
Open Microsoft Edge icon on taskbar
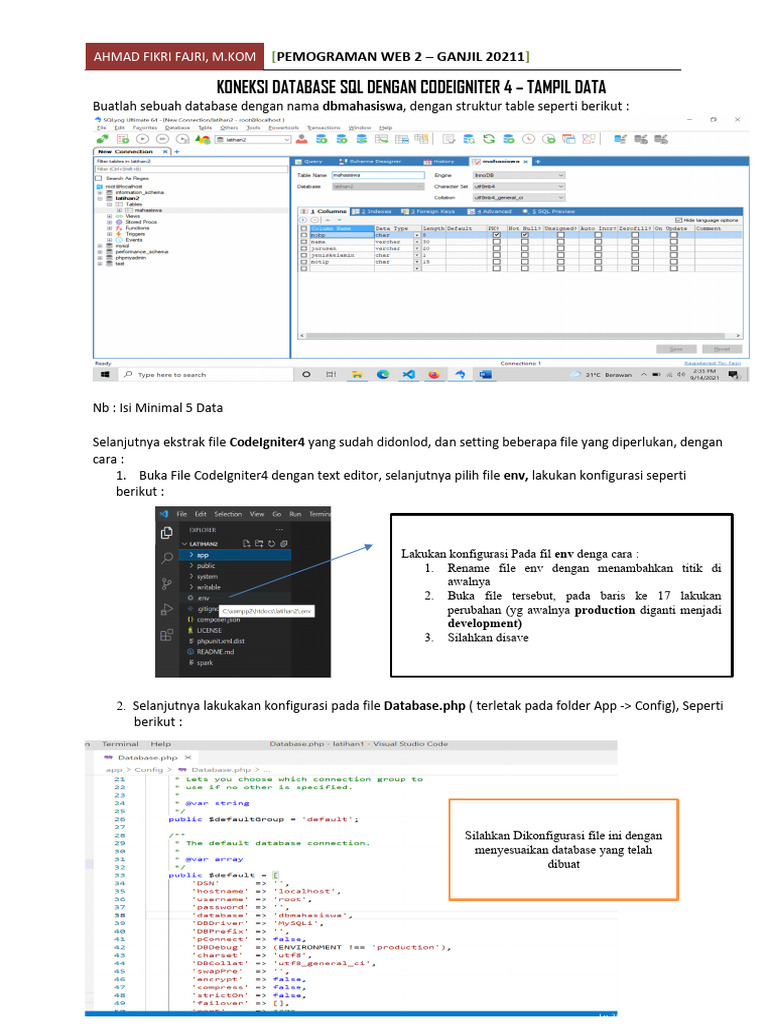click(x=383, y=374)
